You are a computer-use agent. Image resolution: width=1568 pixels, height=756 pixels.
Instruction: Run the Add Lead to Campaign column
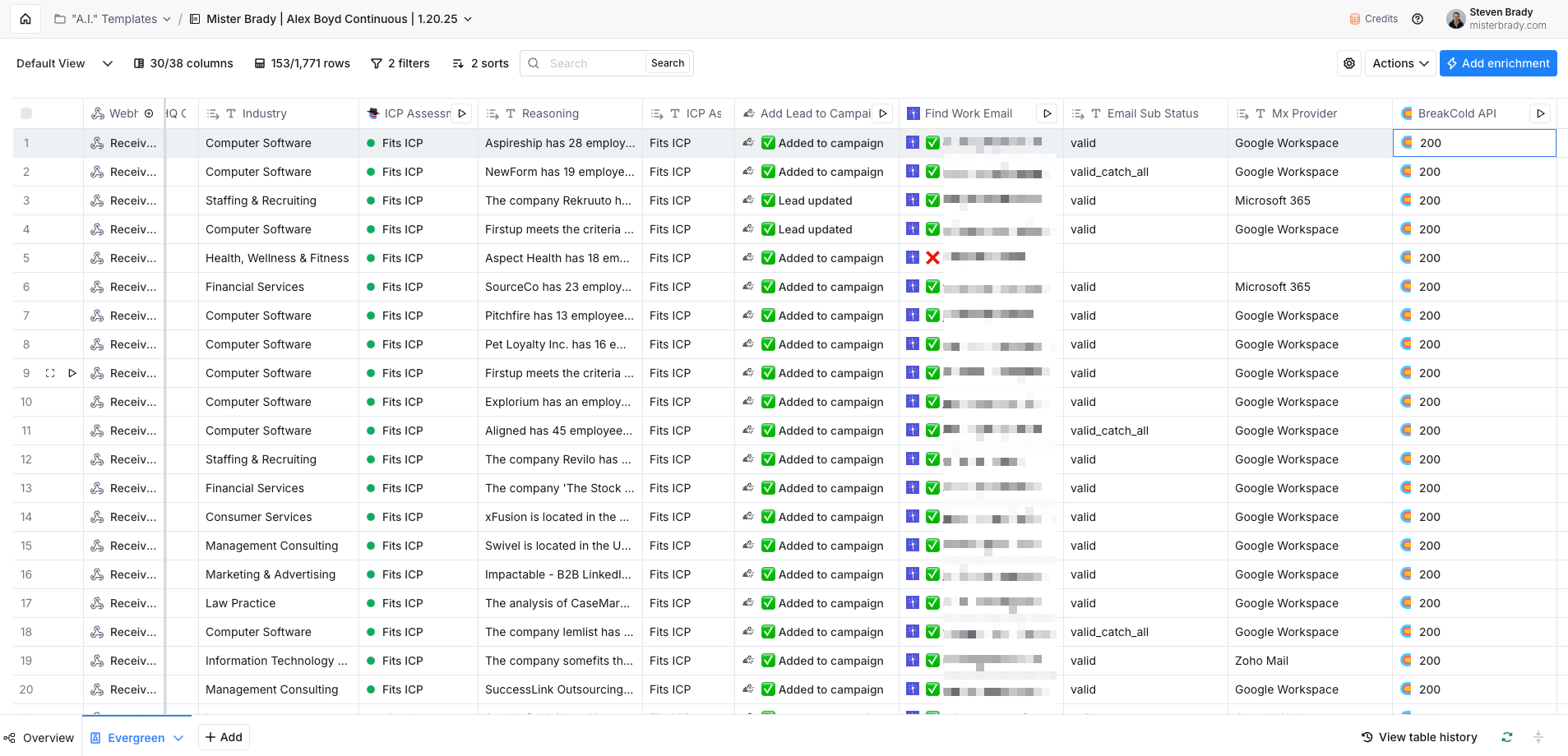pyautogui.click(x=883, y=113)
